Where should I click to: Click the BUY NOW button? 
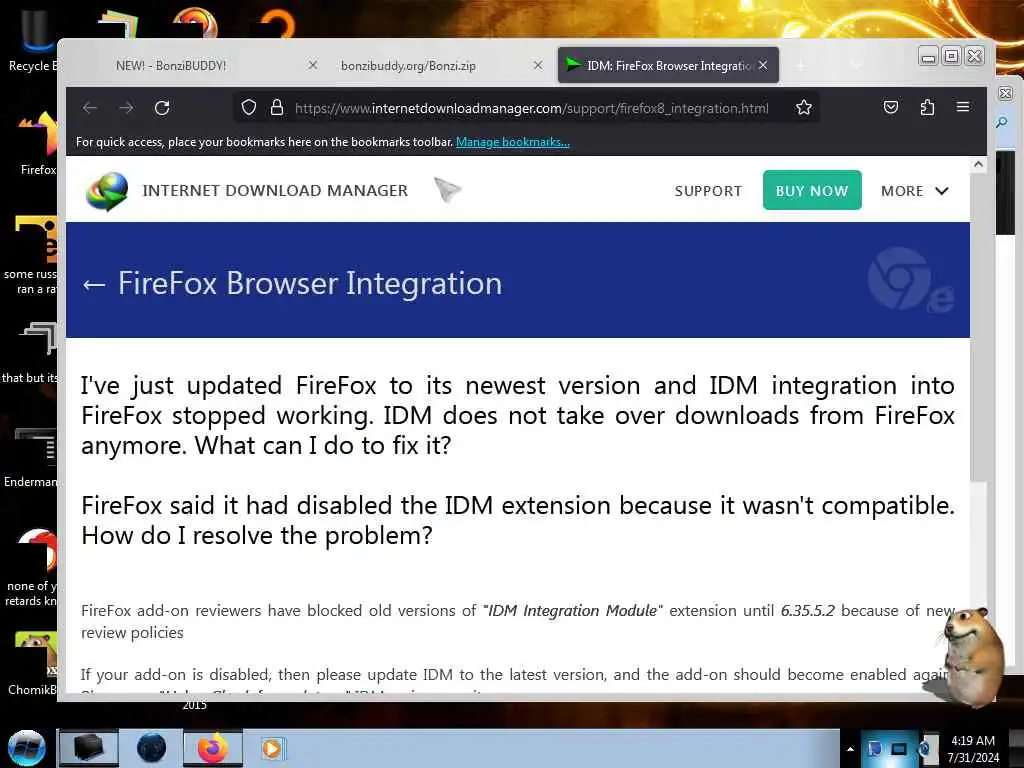pyautogui.click(x=812, y=190)
